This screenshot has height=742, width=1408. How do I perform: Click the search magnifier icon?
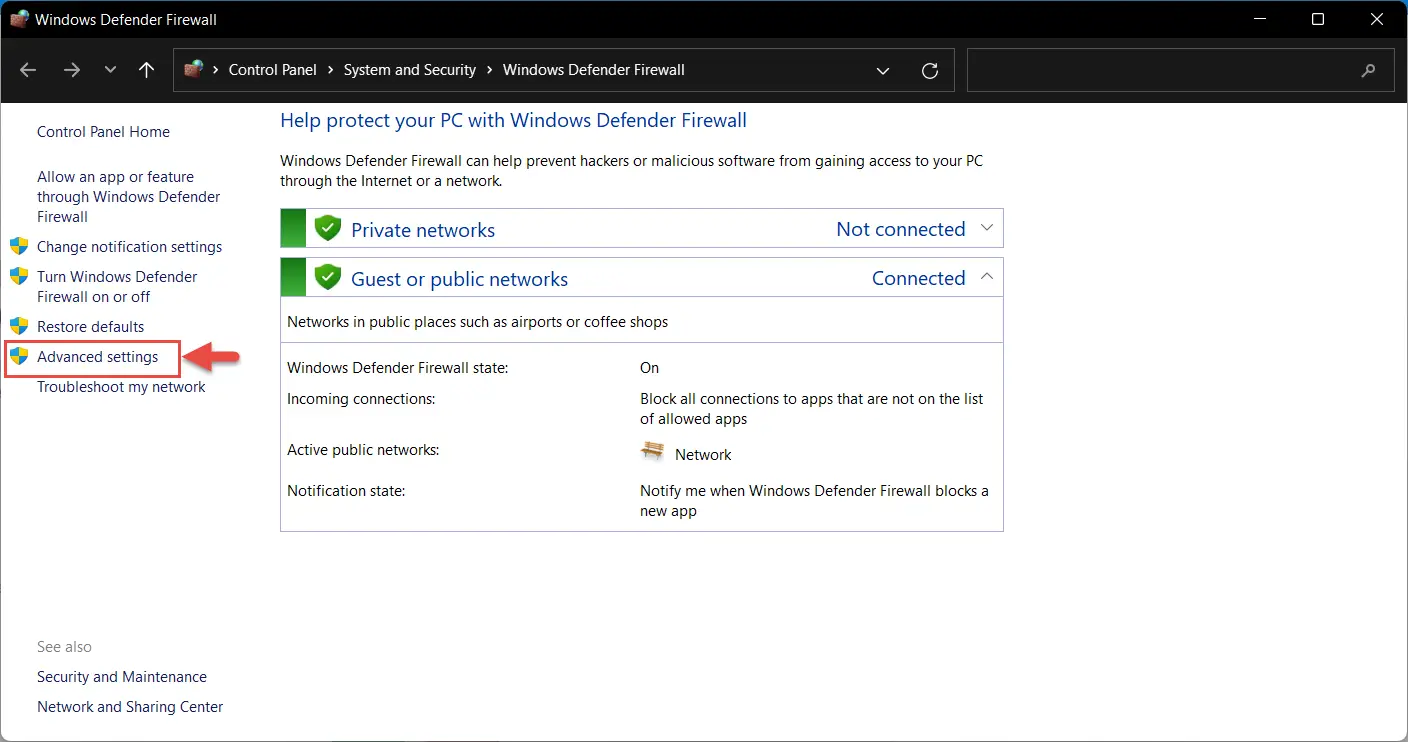pos(1369,70)
